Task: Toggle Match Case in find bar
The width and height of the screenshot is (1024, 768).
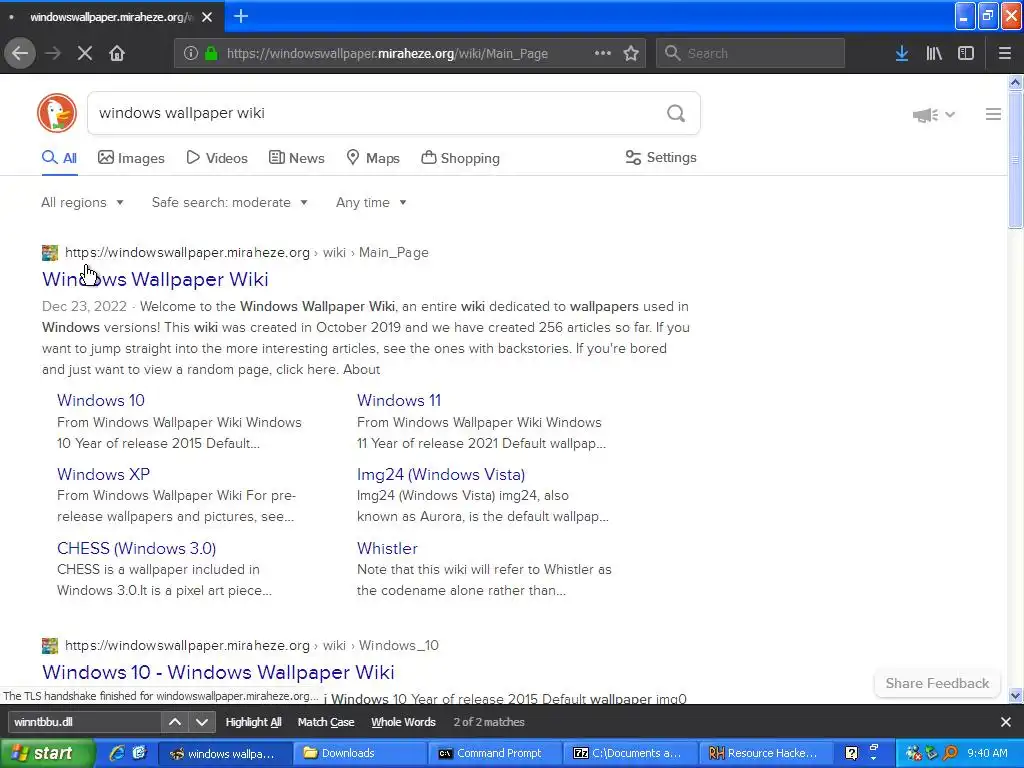Action: click(x=326, y=722)
